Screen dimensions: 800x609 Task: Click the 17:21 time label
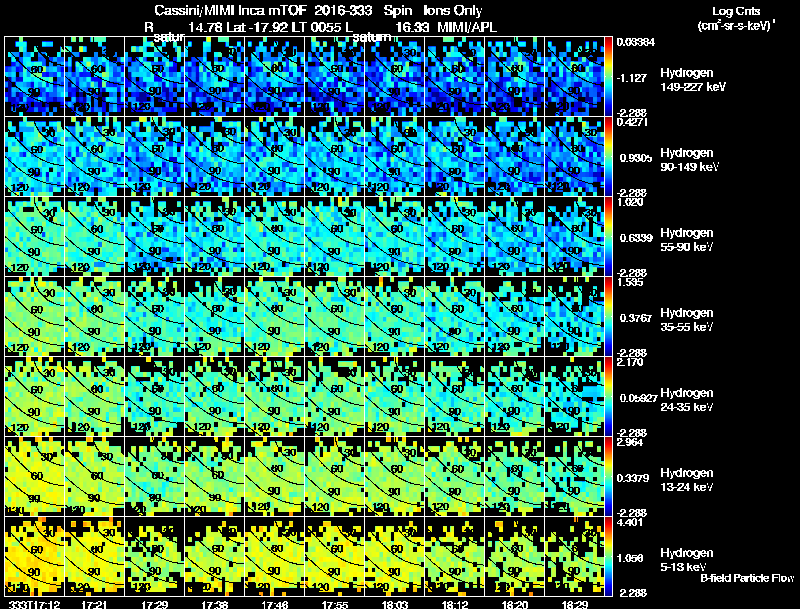(94, 604)
